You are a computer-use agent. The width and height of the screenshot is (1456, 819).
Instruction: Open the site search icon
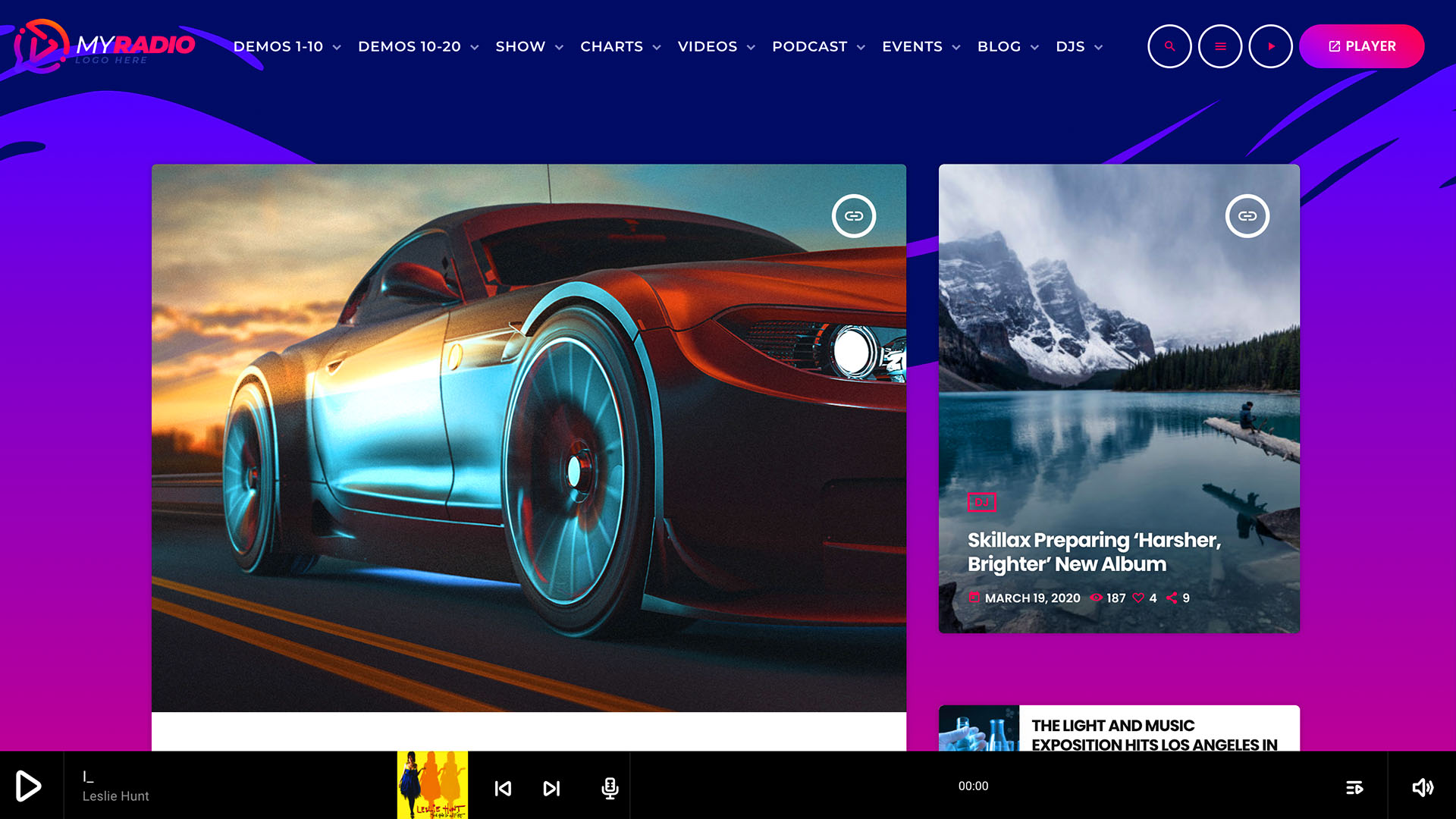pyautogui.click(x=1169, y=46)
